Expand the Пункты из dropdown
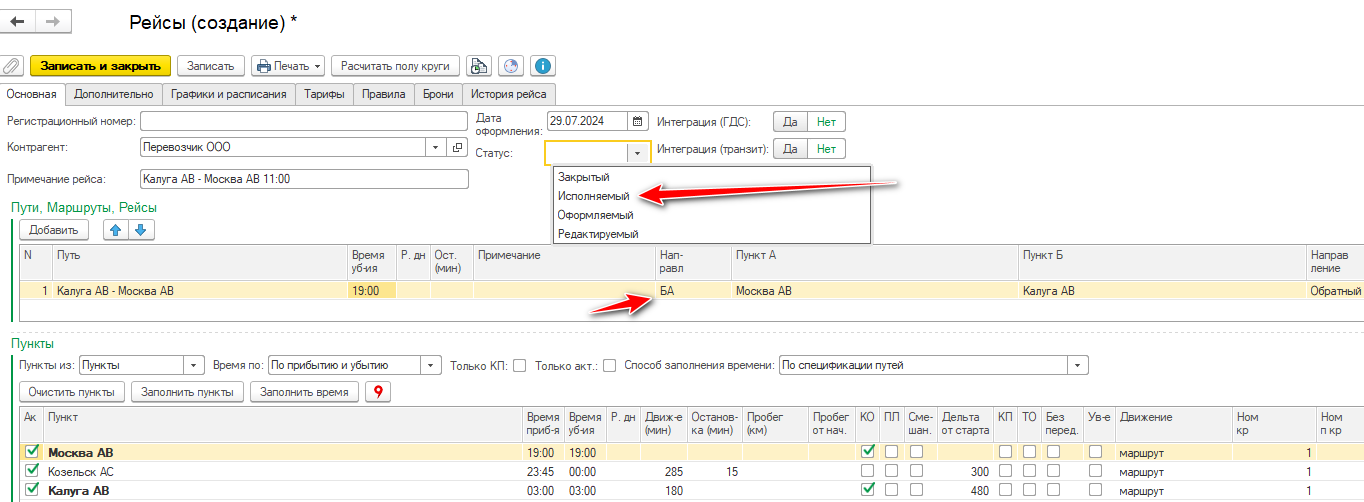 point(195,366)
